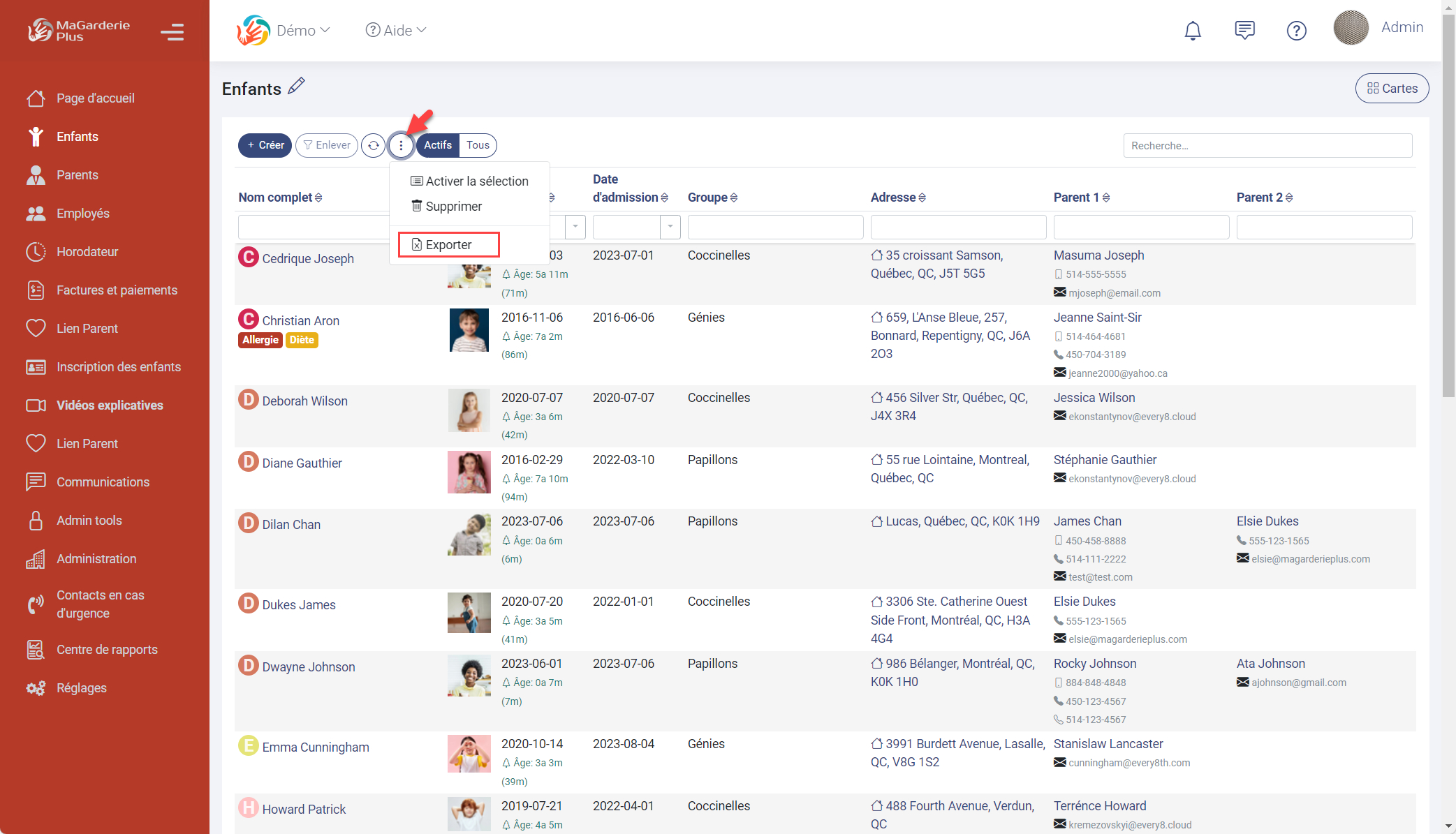Switch filter toggle to Tous

[x=478, y=145]
